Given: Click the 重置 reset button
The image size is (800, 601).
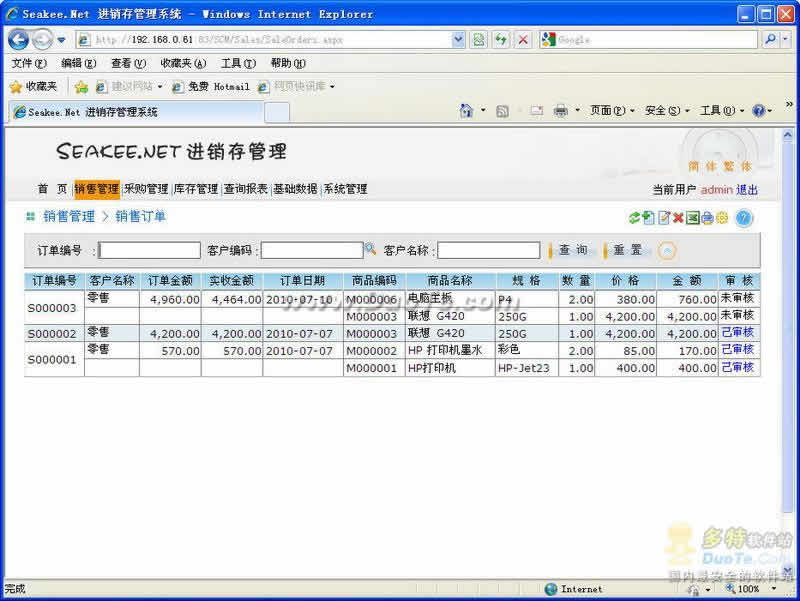Looking at the screenshot, I should 628,250.
